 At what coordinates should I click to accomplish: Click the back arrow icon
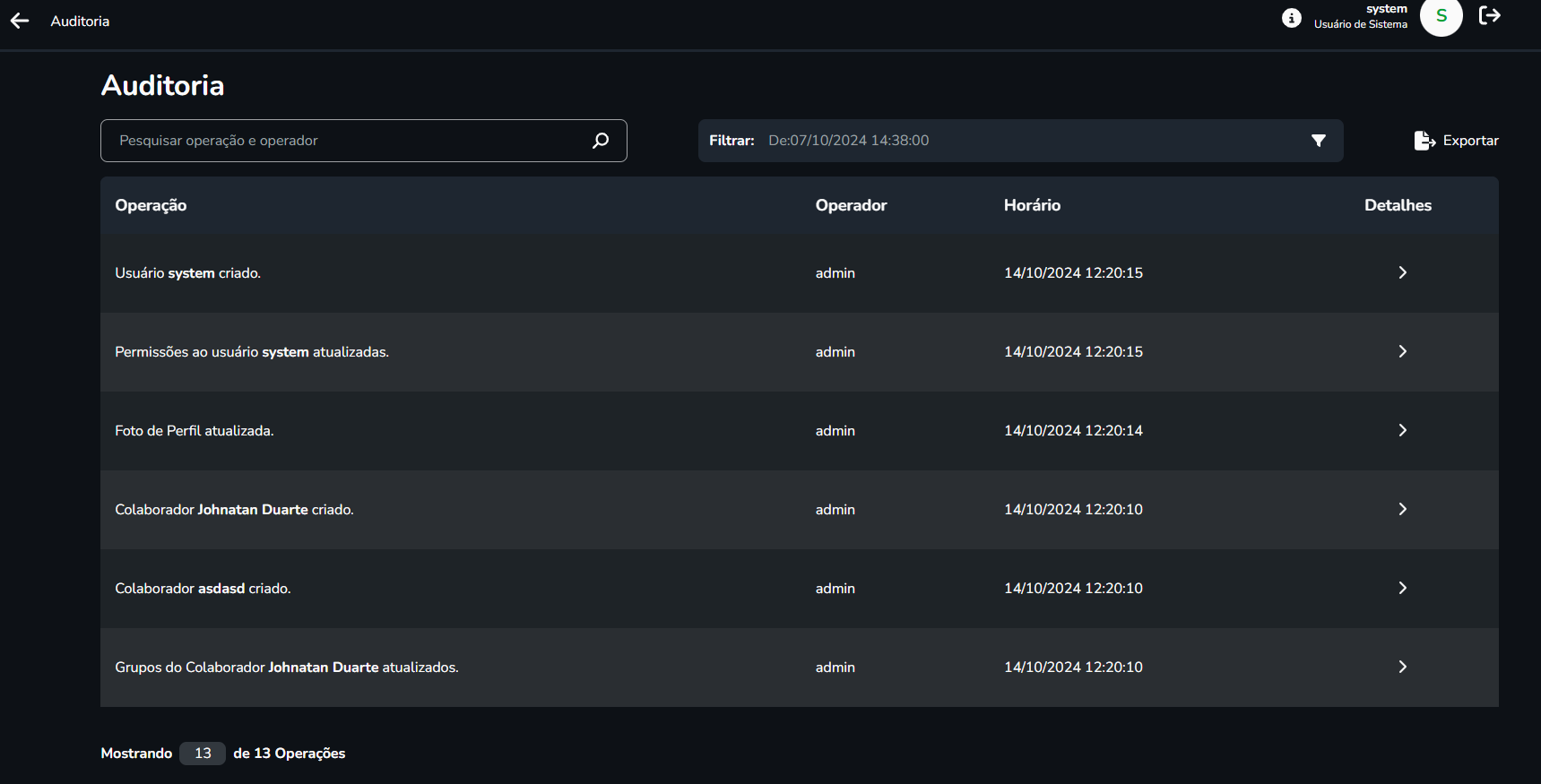[x=20, y=21]
